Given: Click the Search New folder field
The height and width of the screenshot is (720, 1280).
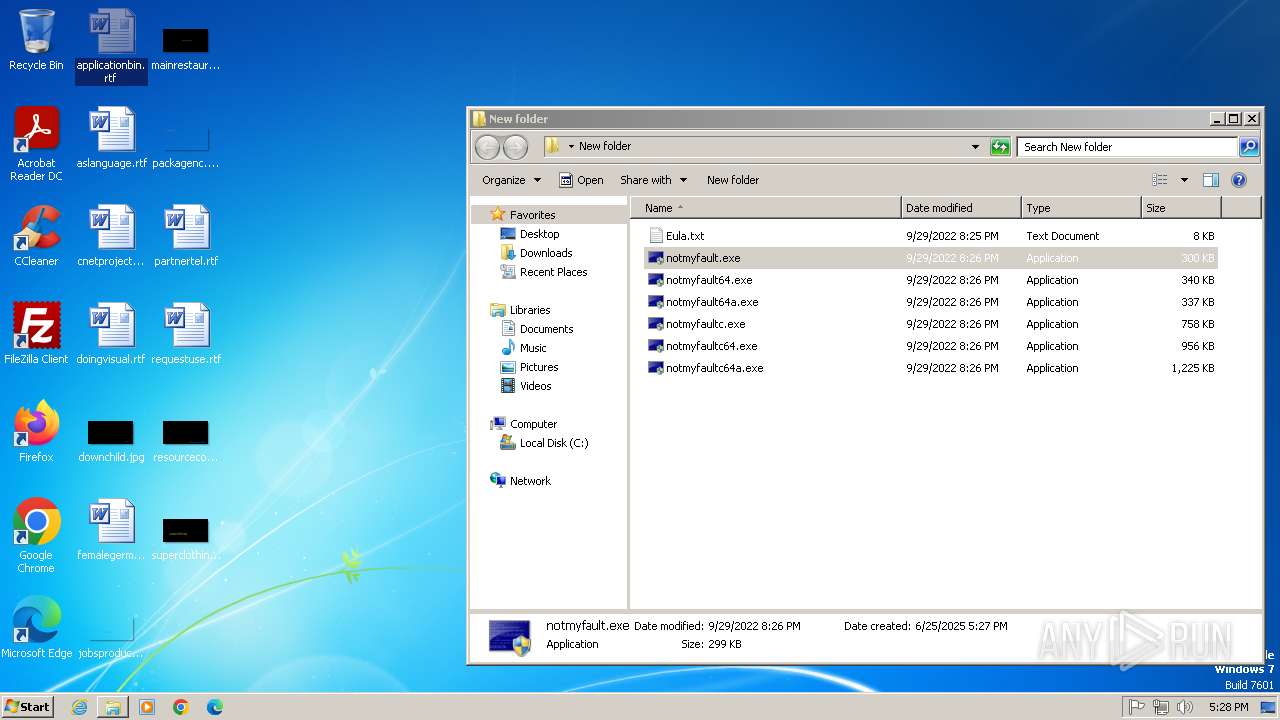Looking at the screenshot, I should click(1128, 147).
